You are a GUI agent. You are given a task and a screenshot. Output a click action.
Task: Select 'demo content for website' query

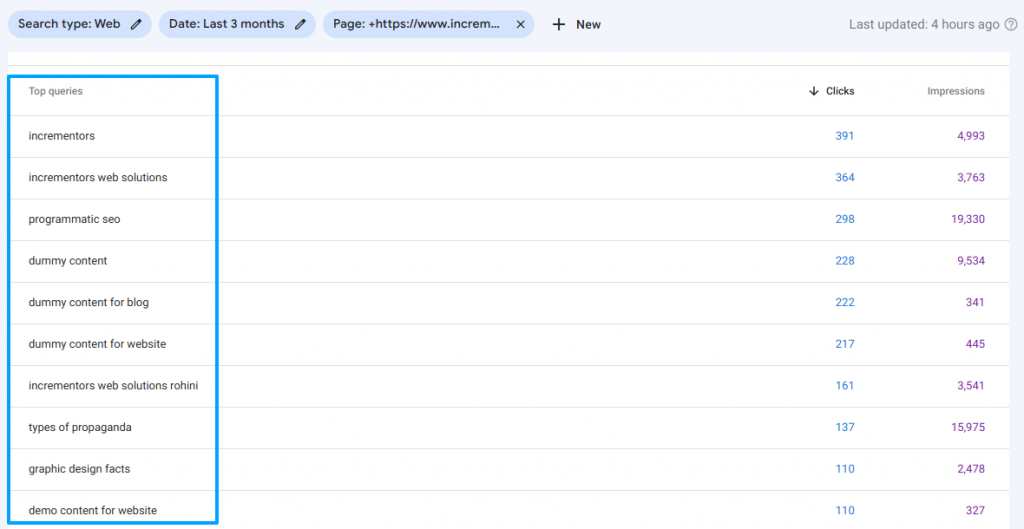93,511
